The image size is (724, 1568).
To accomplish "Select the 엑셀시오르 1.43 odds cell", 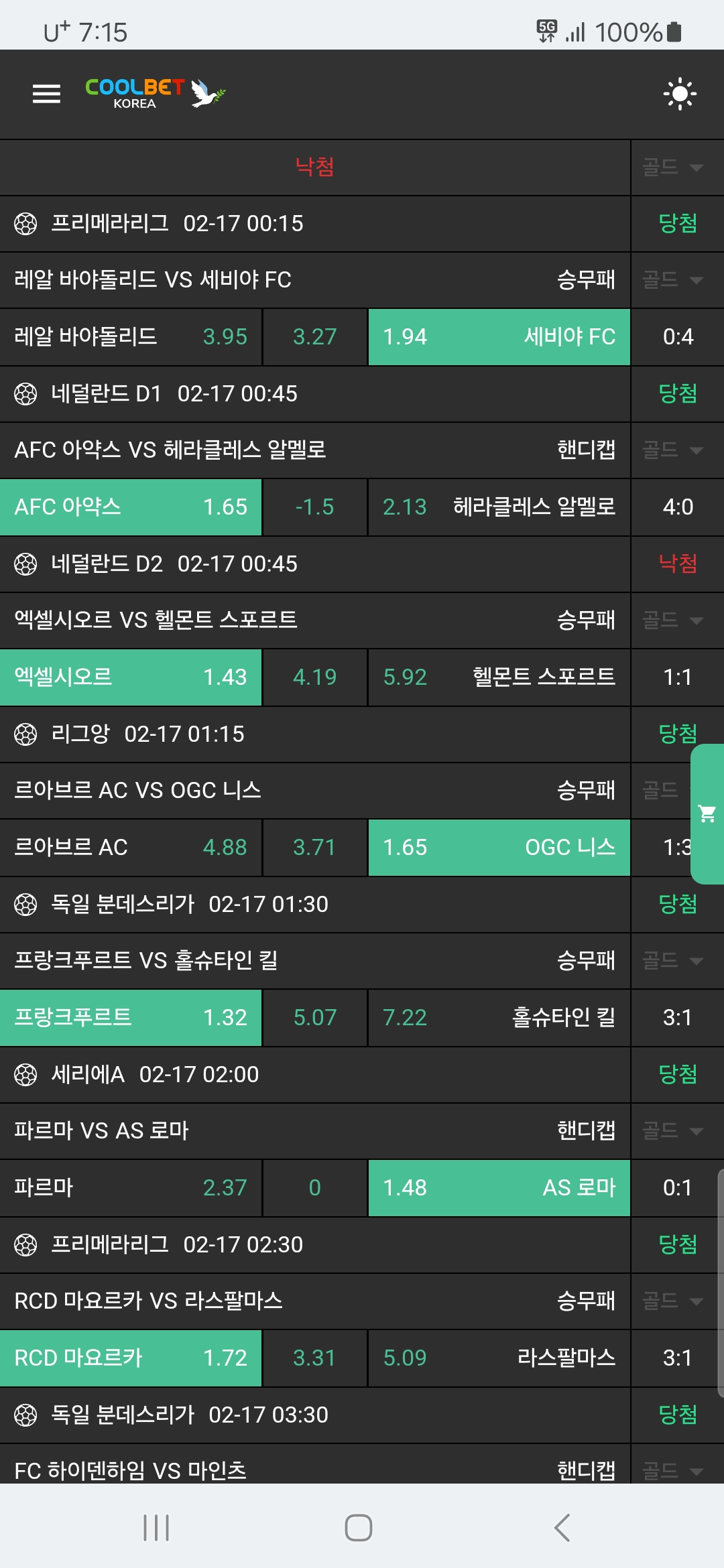I will pos(131,677).
